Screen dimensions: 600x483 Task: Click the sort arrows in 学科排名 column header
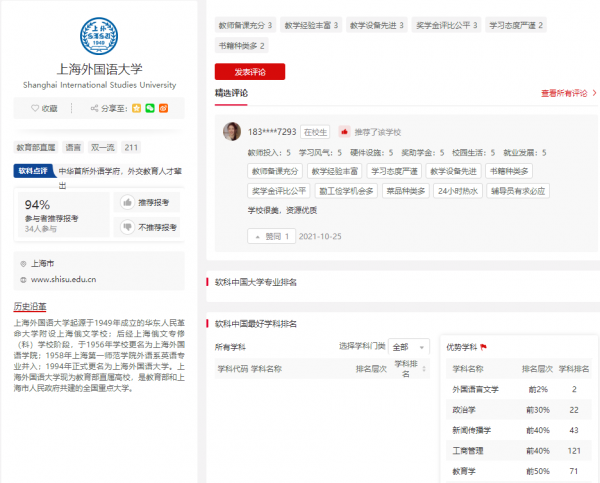424,369
